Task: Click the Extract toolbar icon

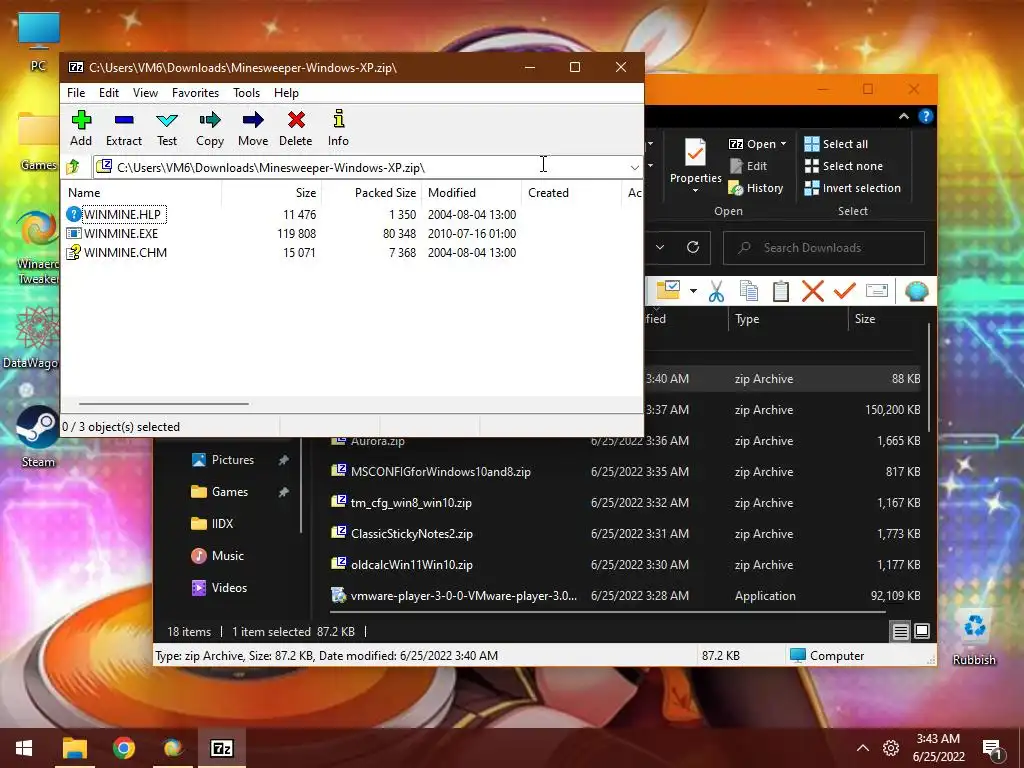Action: [123, 128]
